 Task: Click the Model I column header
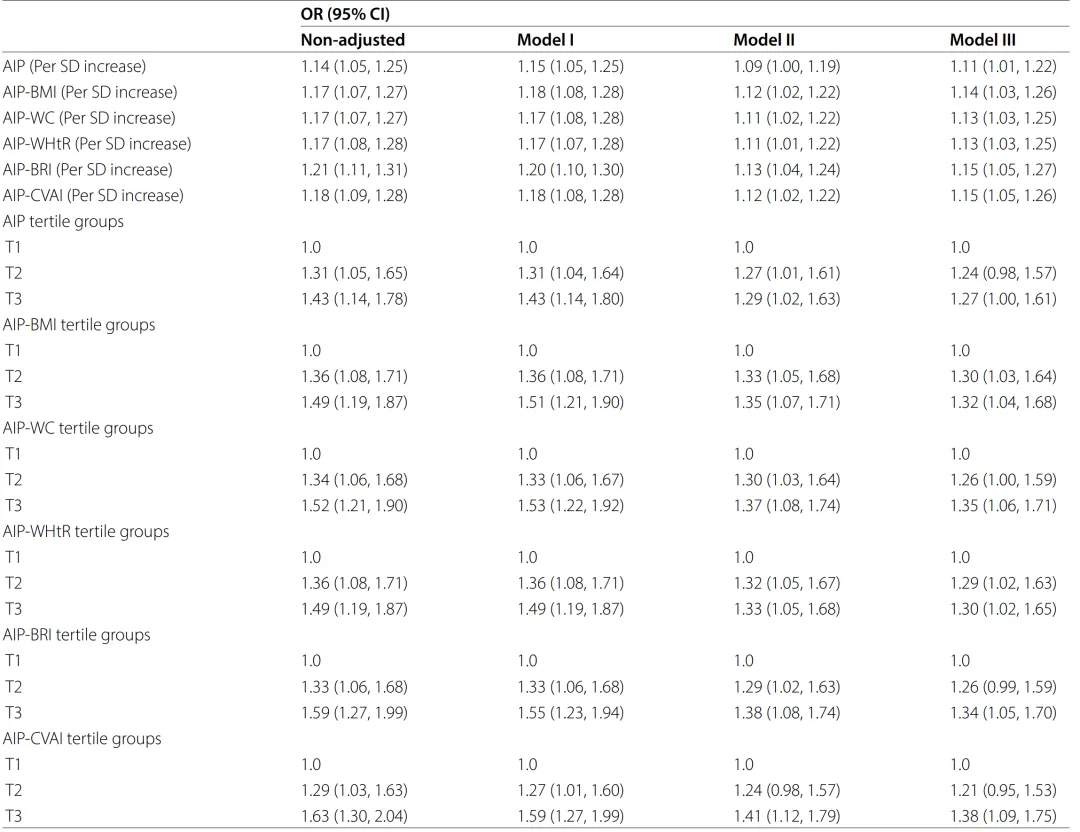546,40
